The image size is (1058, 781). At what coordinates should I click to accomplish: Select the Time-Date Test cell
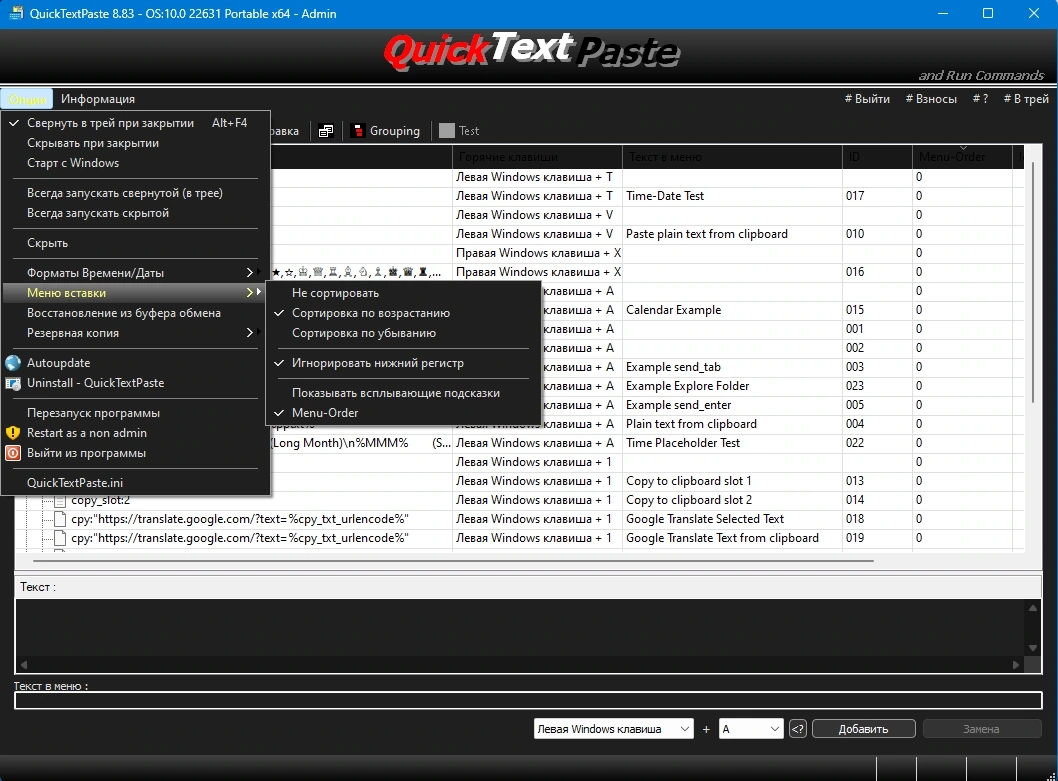[x=732, y=196]
